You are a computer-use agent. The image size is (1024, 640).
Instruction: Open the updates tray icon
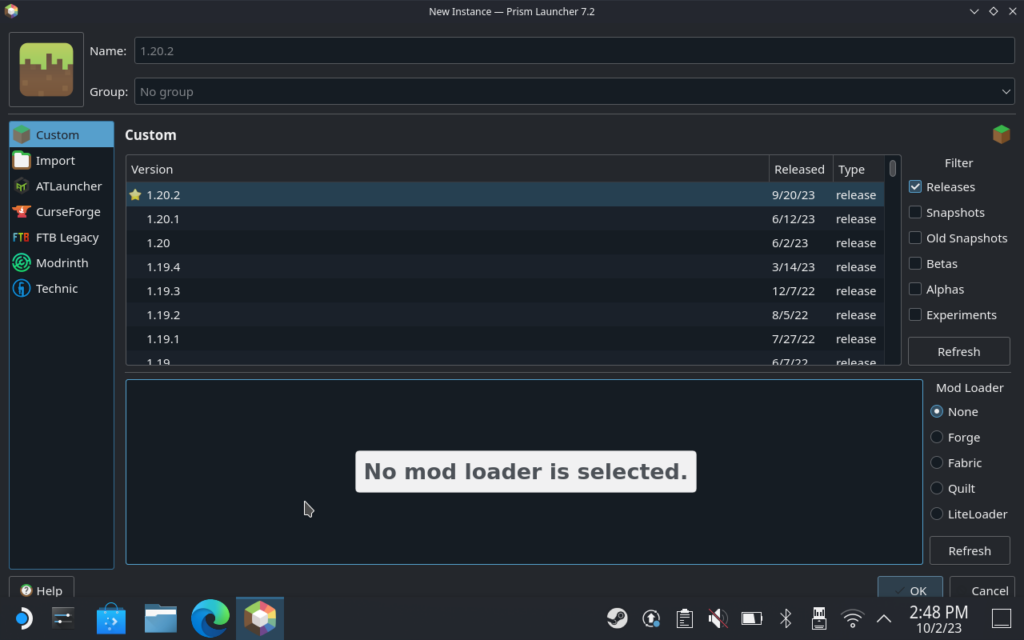tap(651, 618)
